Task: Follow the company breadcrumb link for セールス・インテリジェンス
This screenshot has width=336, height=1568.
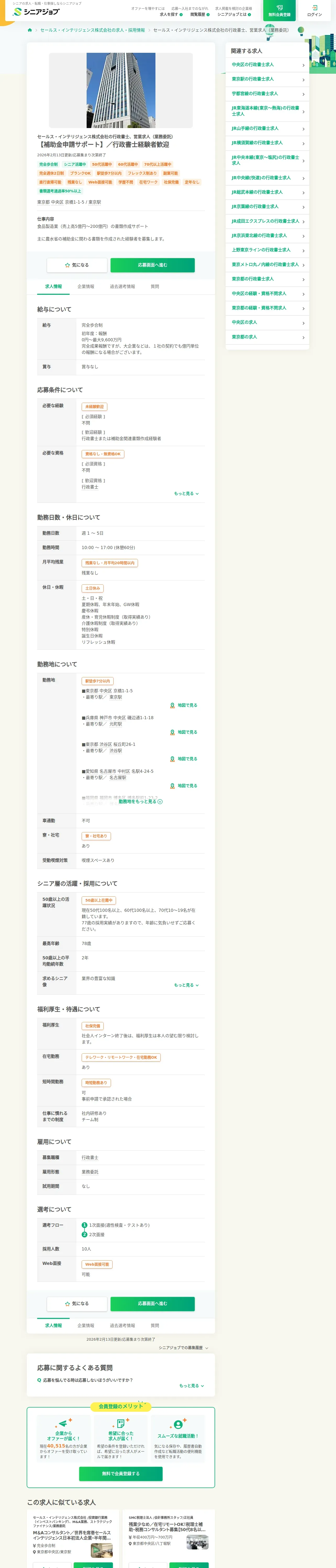Action: pos(93,30)
